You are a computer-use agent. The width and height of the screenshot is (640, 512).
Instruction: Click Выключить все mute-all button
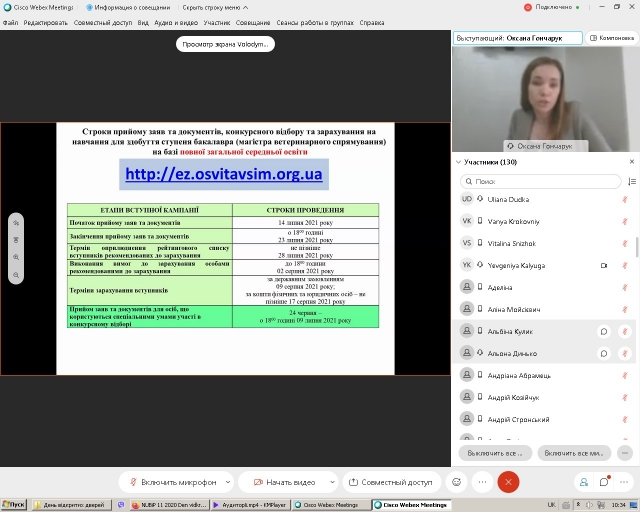(x=493, y=453)
